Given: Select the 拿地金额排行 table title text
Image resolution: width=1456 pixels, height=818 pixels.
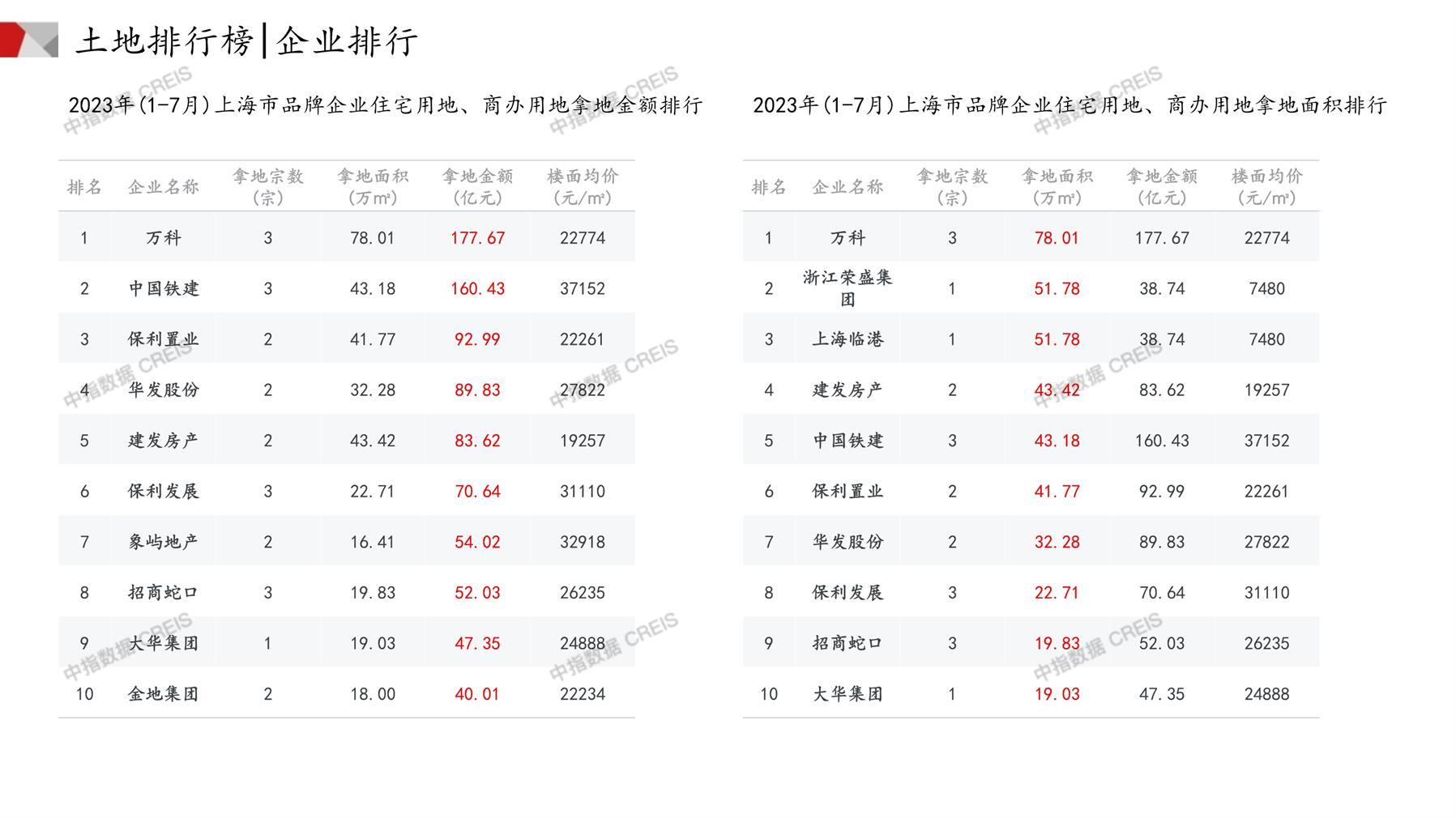Looking at the screenshot, I should [x=385, y=105].
